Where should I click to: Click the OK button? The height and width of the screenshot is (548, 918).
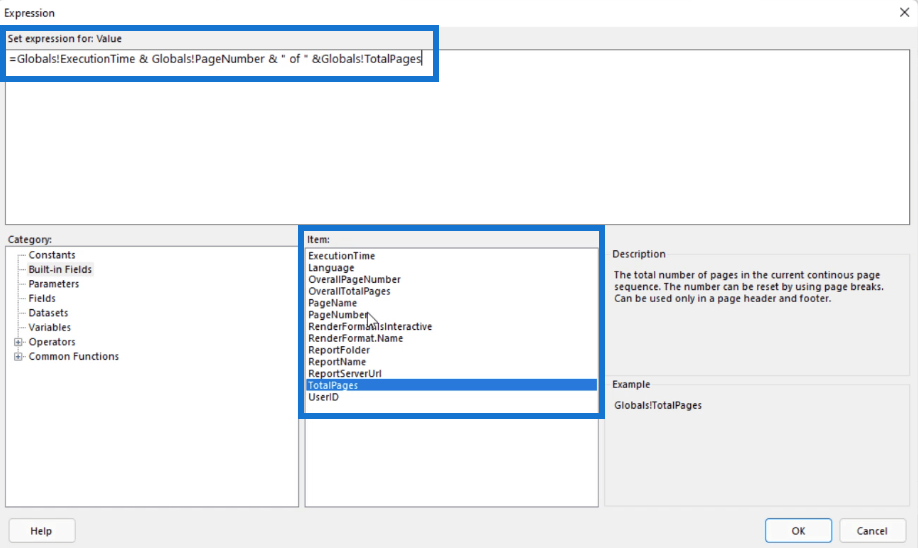click(798, 530)
